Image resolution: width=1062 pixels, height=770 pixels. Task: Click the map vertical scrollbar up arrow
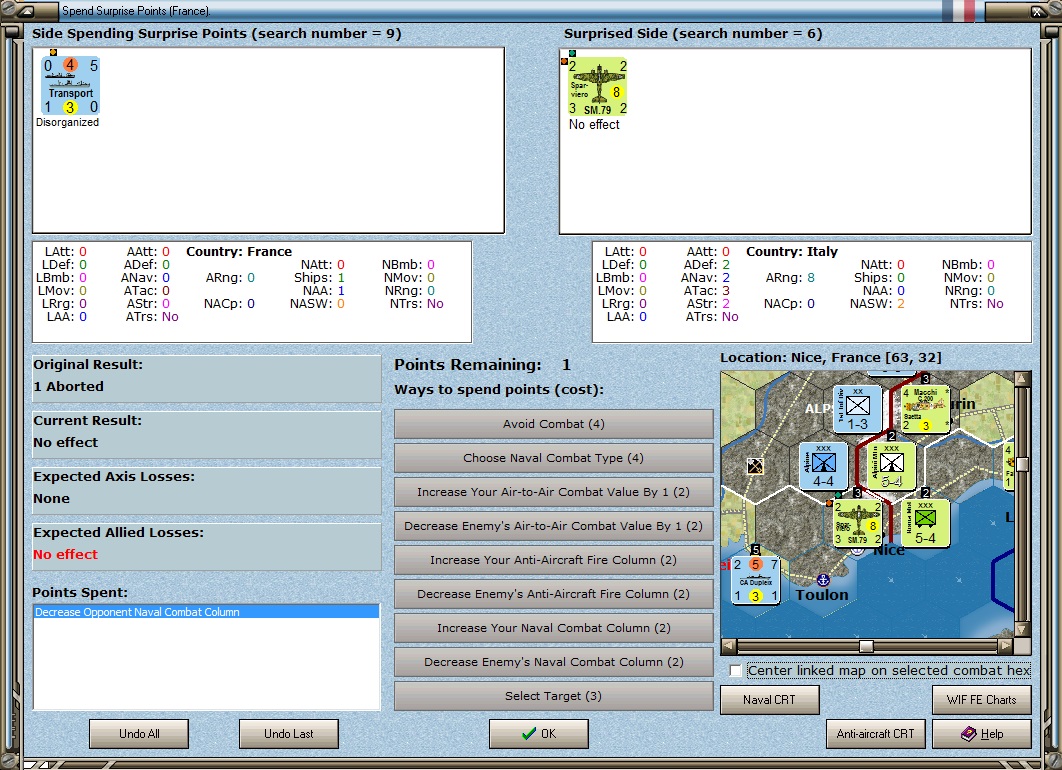pos(1022,378)
